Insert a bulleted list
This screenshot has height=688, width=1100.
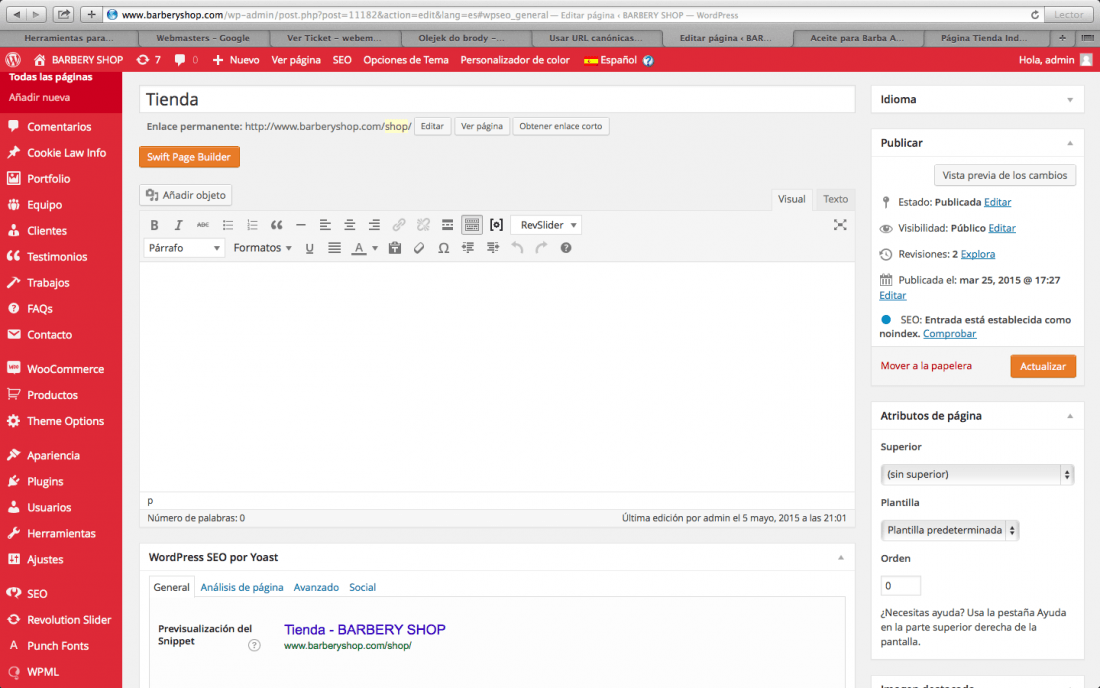tap(228, 225)
